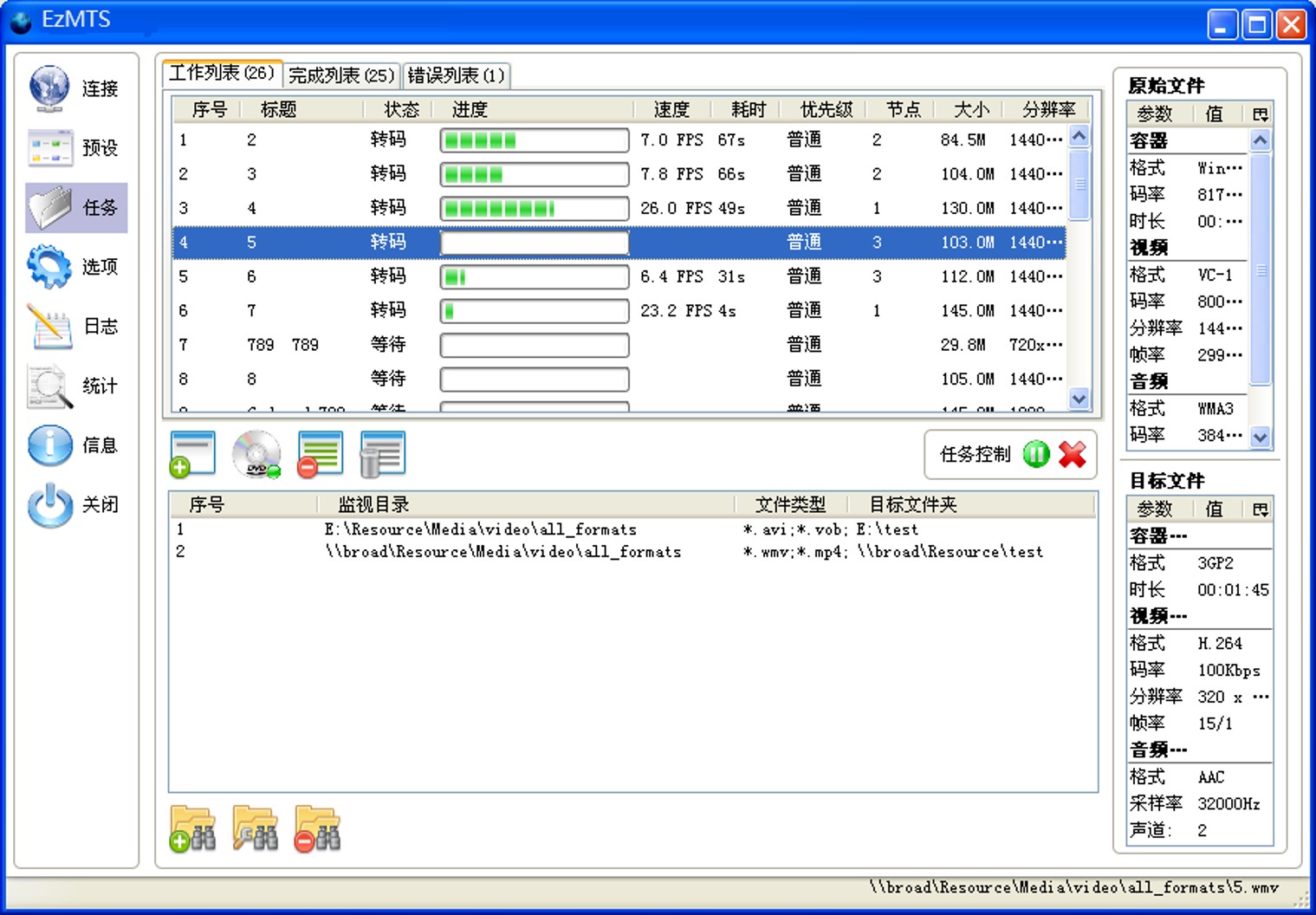Expand the 原始文件 parameter column toggle
The image size is (1316, 915).
click(x=1260, y=114)
